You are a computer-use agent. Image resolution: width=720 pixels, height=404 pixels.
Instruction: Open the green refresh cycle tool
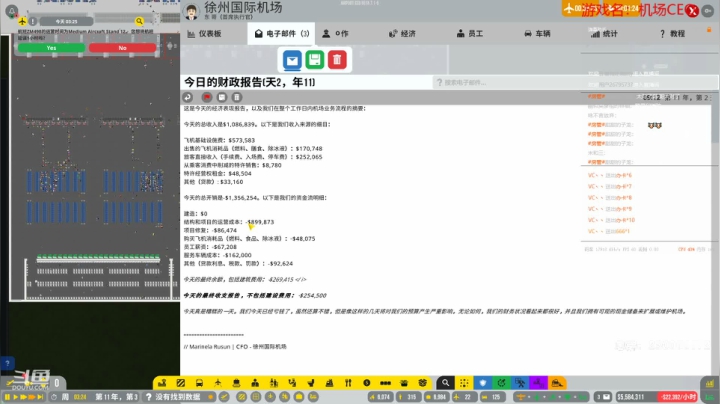point(501,383)
